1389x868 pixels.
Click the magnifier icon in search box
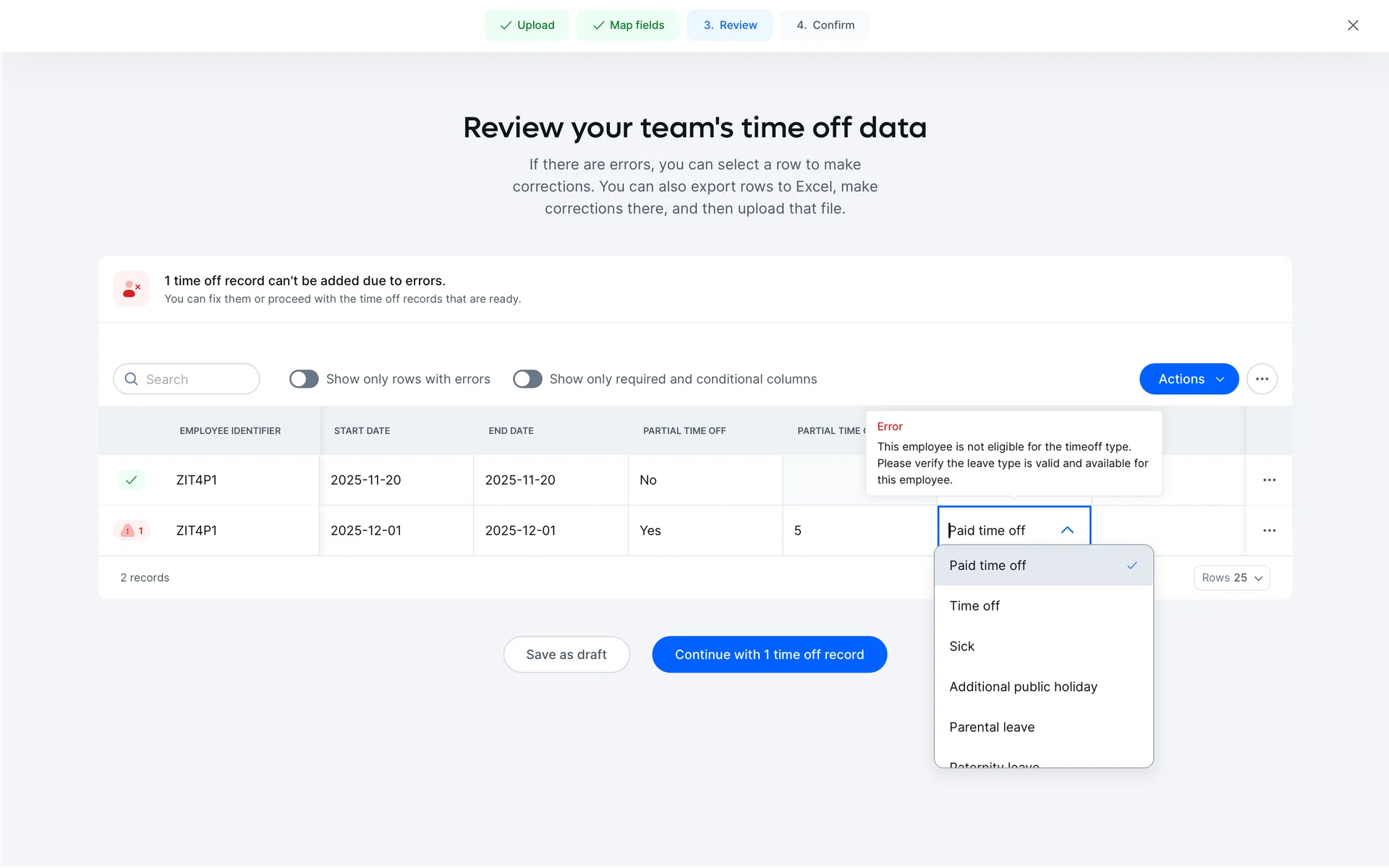tap(132, 379)
